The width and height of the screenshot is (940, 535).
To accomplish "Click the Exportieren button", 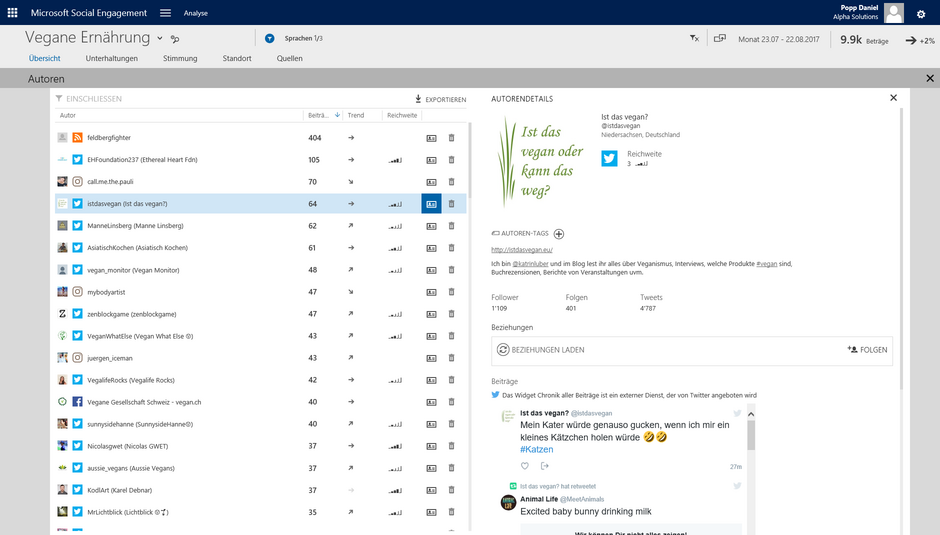I will 441,99.
